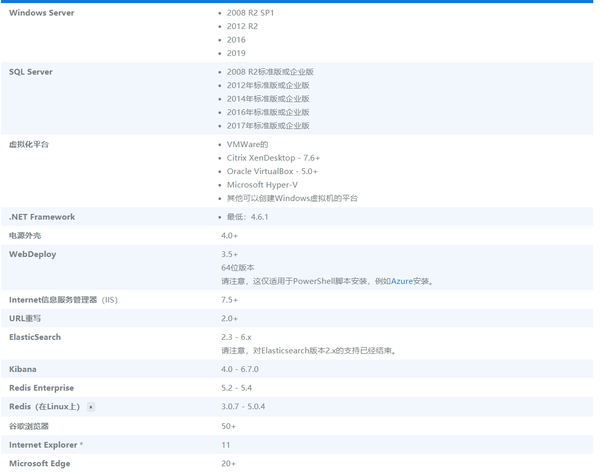Select the 电源外壳 row heading
This screenshot has width=600, height=473.
[x=25, y=236]
